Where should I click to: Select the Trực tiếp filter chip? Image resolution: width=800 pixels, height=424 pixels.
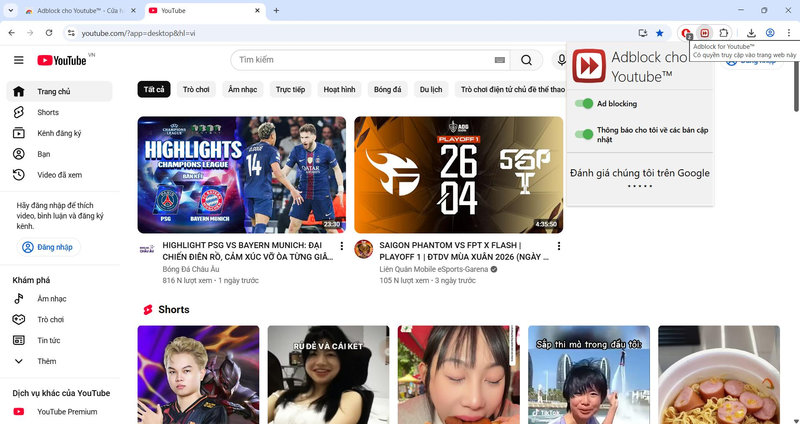coord(291,90)
